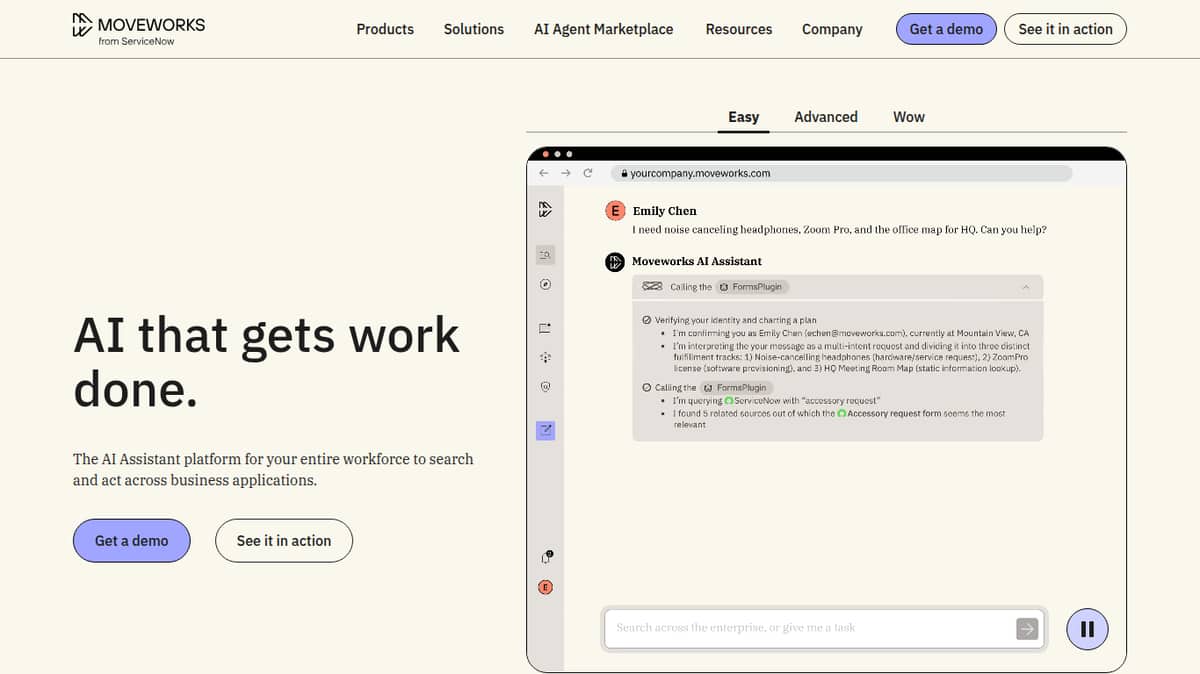Switch to the Wow demo tab
The height and width of the screenshot is (674, 1200).
tap(909, 117)
